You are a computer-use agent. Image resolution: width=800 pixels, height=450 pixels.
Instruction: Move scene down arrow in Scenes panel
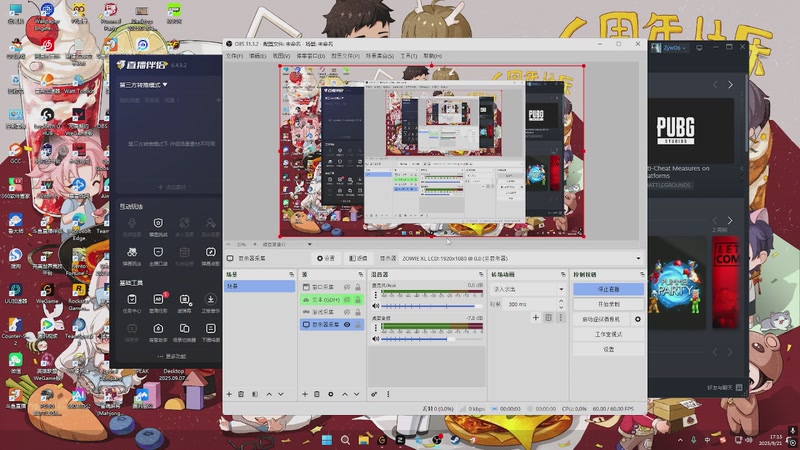click(x=281, y=394)
